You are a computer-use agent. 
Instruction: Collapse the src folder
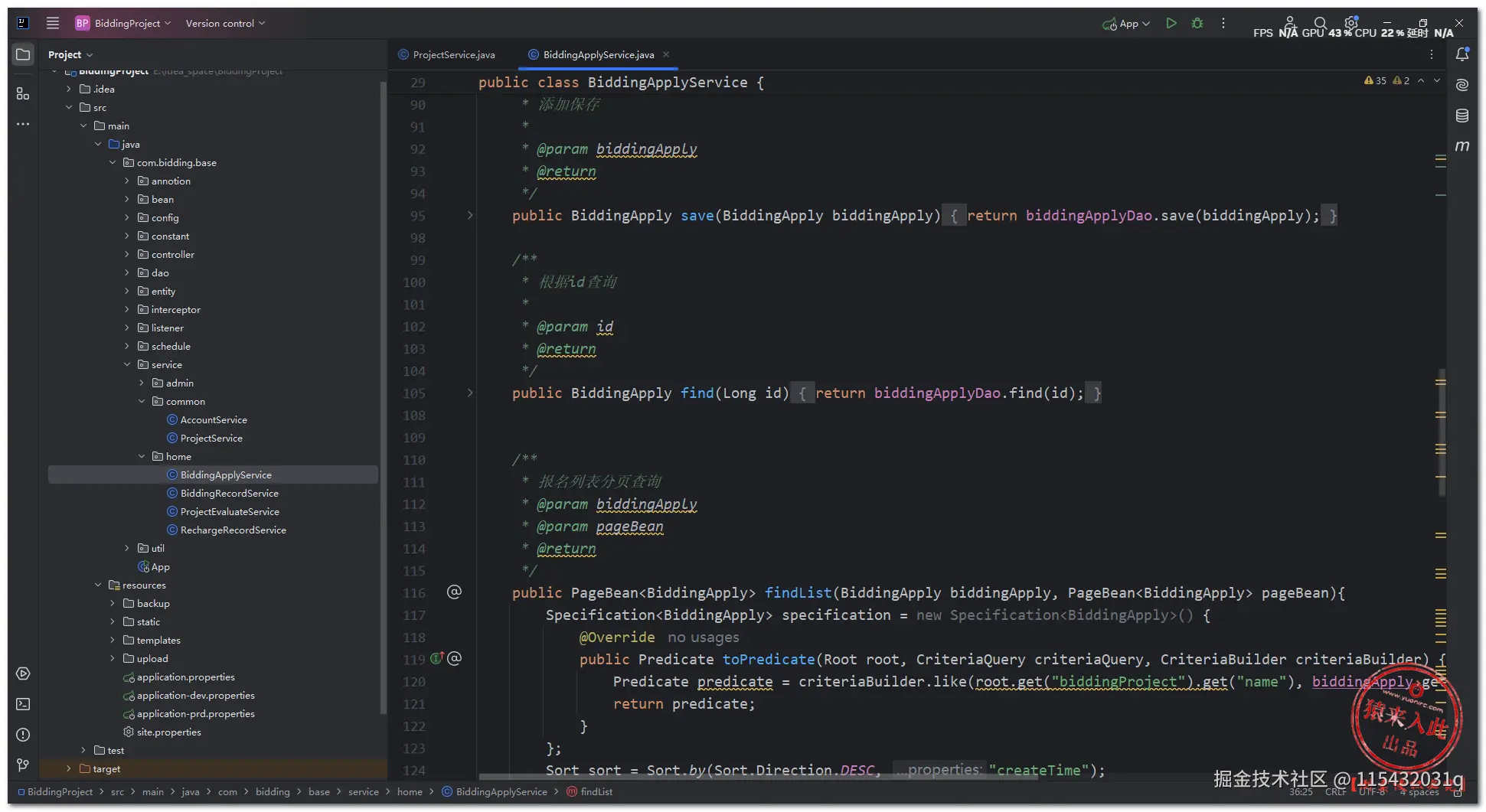69,107
